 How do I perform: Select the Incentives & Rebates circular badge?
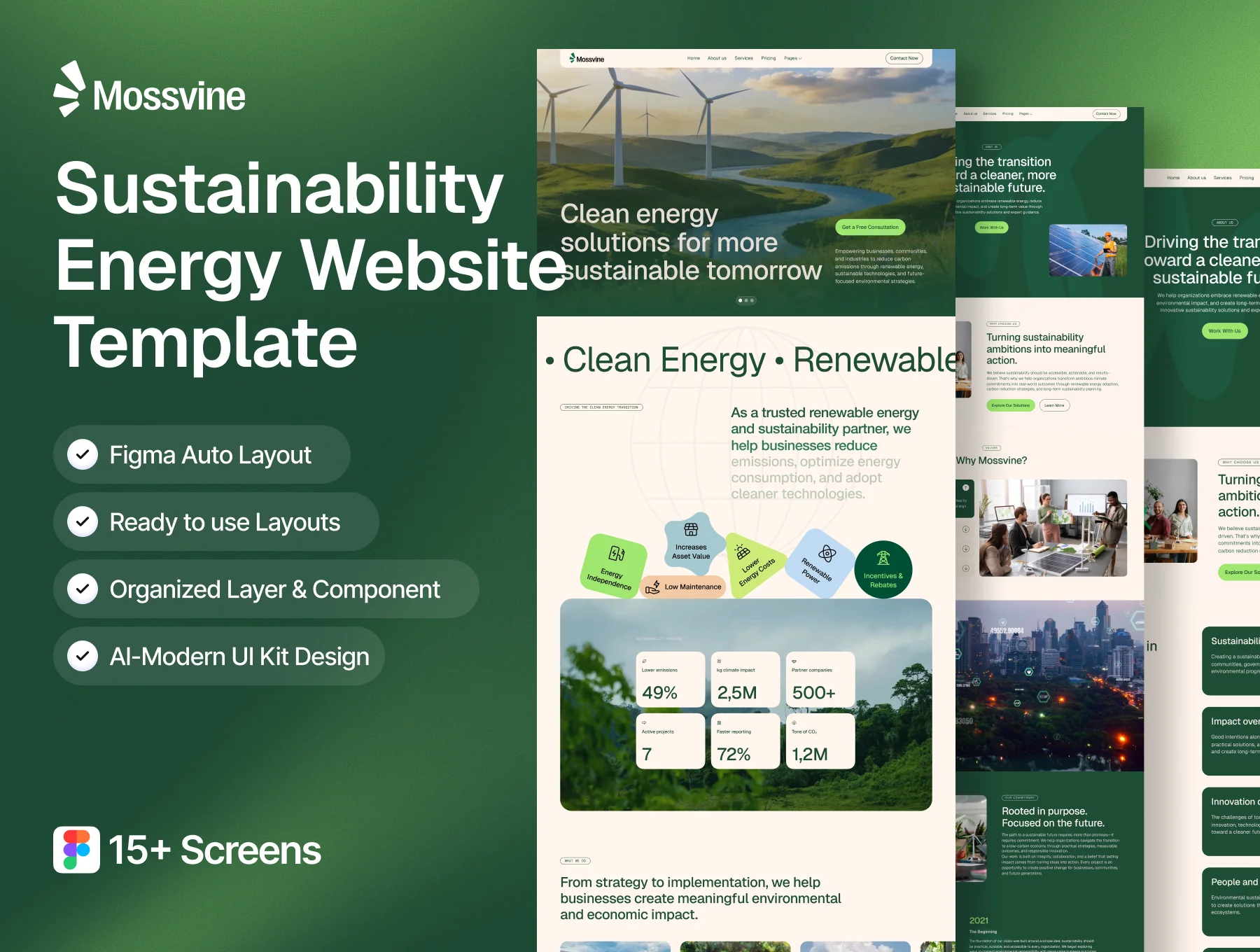point(883,569)
